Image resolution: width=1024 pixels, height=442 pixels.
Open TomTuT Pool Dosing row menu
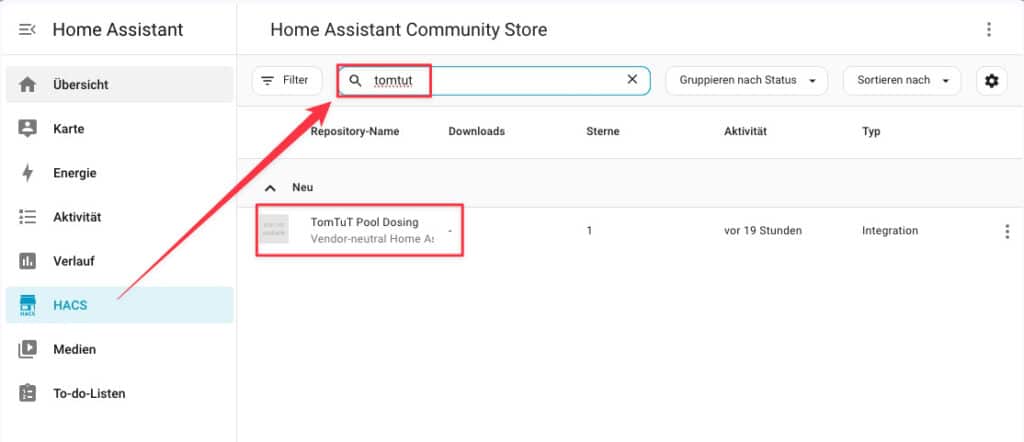1006,231
